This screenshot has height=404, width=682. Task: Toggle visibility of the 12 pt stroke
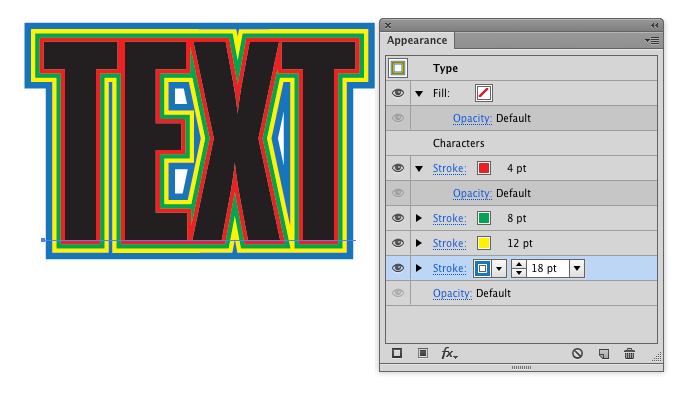pos(398,243)
